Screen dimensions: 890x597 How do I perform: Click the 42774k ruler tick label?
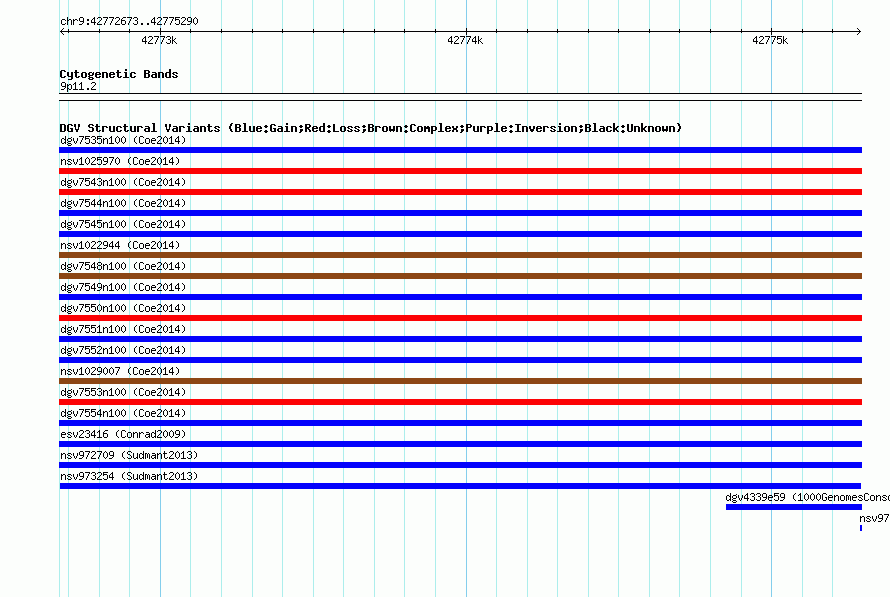(x=465, y=40)
